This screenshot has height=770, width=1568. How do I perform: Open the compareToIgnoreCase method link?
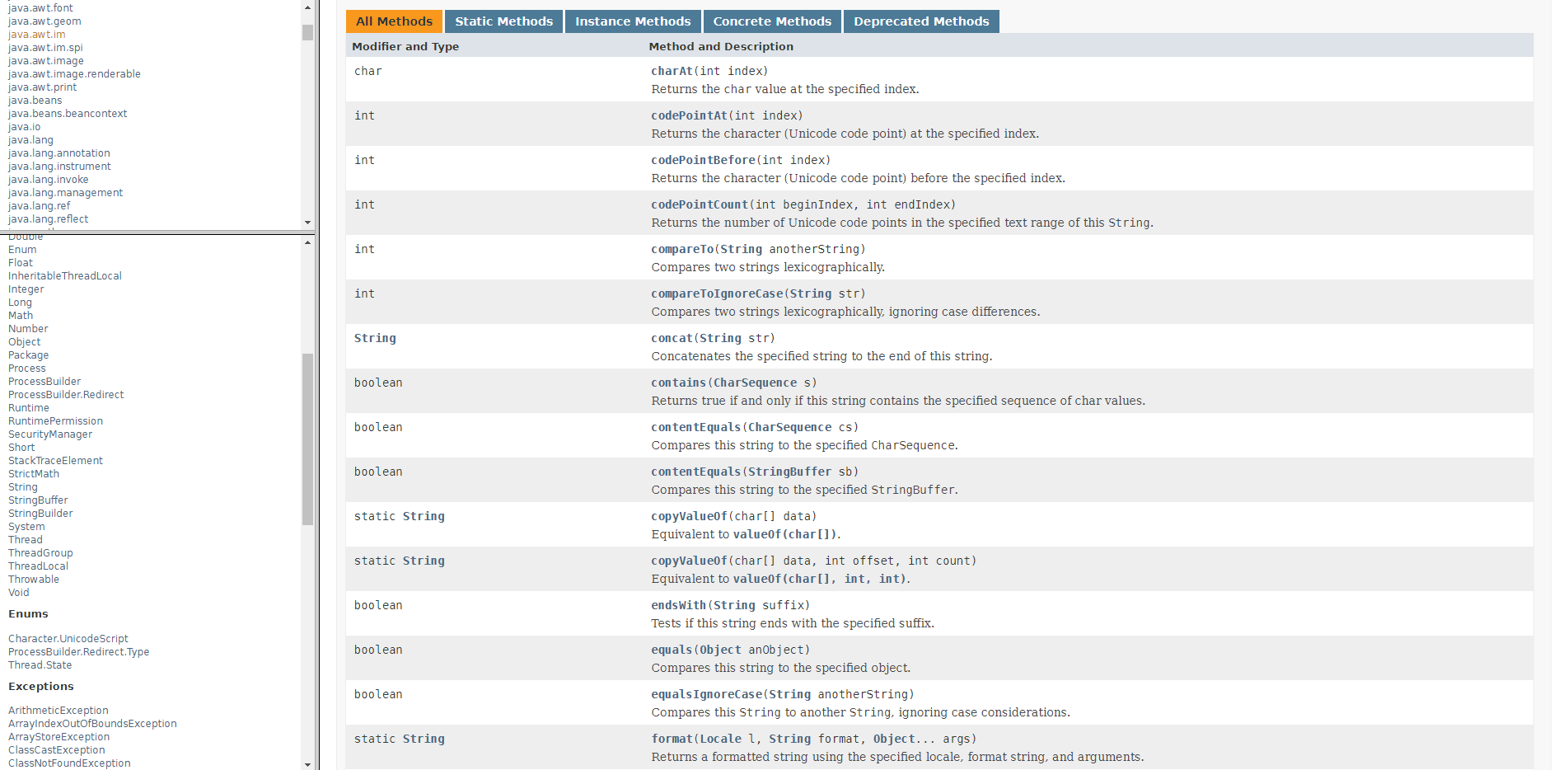[x=717, y=293]
